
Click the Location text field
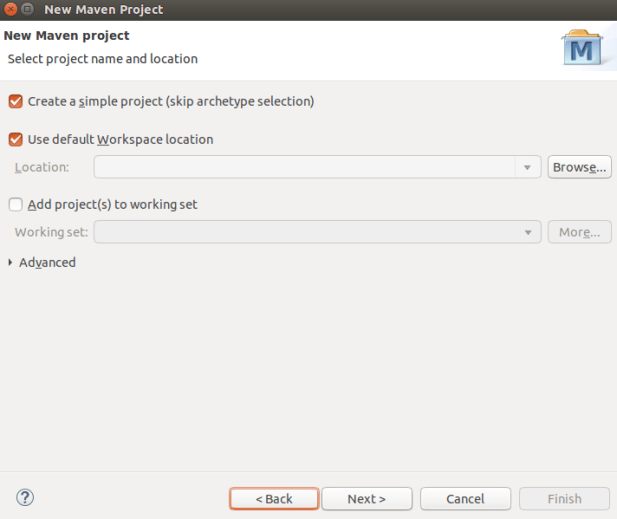point(305,167)
